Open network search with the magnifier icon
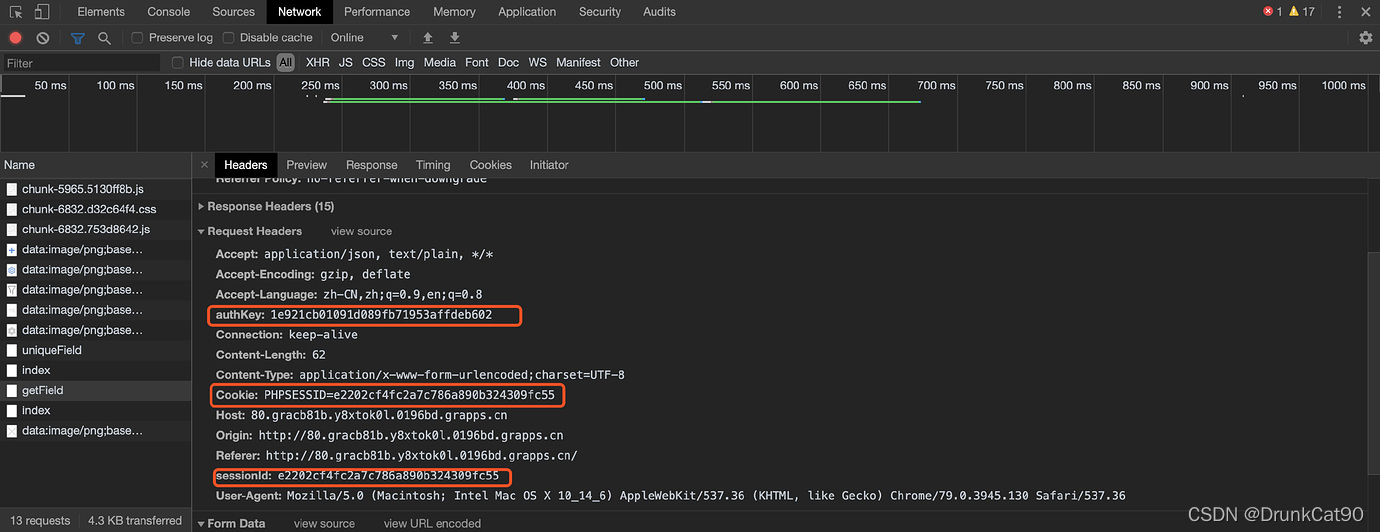 coord(104,38)
